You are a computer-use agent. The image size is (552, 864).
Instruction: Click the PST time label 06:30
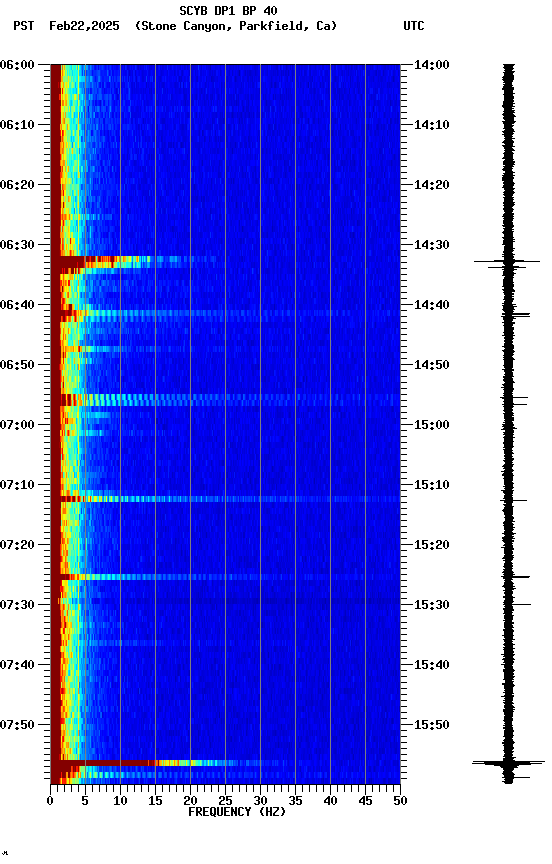click(x=17, y=245)
